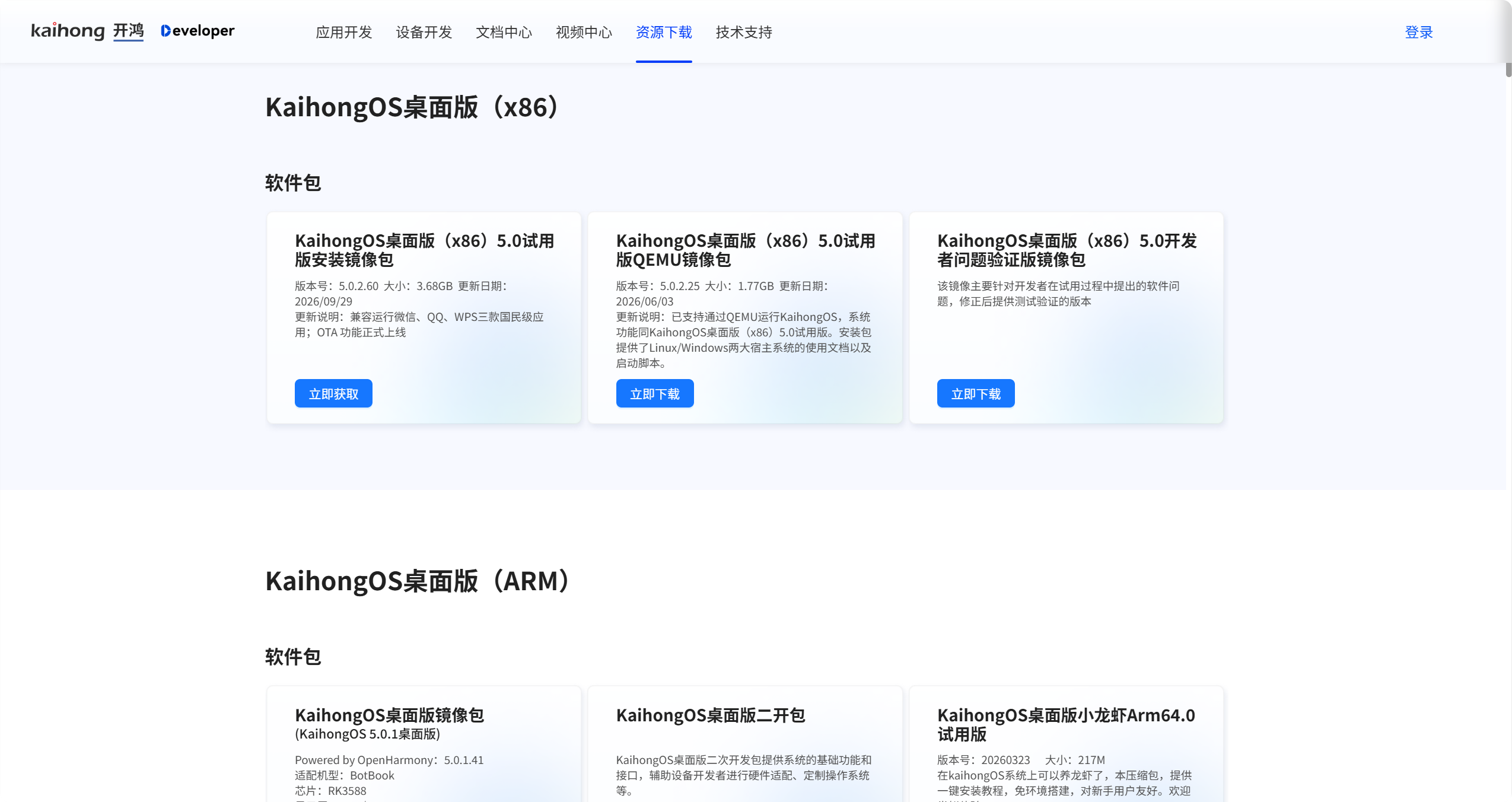Click the 软件包 heading under ARM section
Screen dimensions: 1512x802
[x=293, y=657]
